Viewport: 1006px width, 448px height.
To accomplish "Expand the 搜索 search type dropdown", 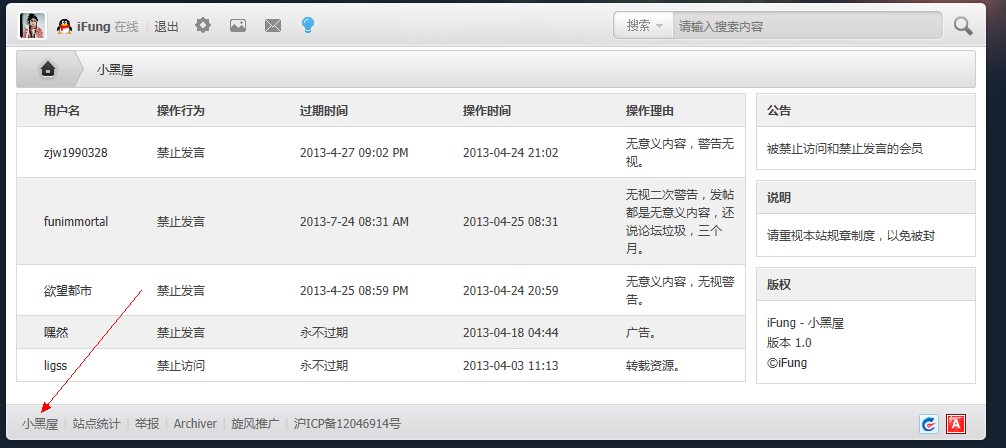I will 644,26.
